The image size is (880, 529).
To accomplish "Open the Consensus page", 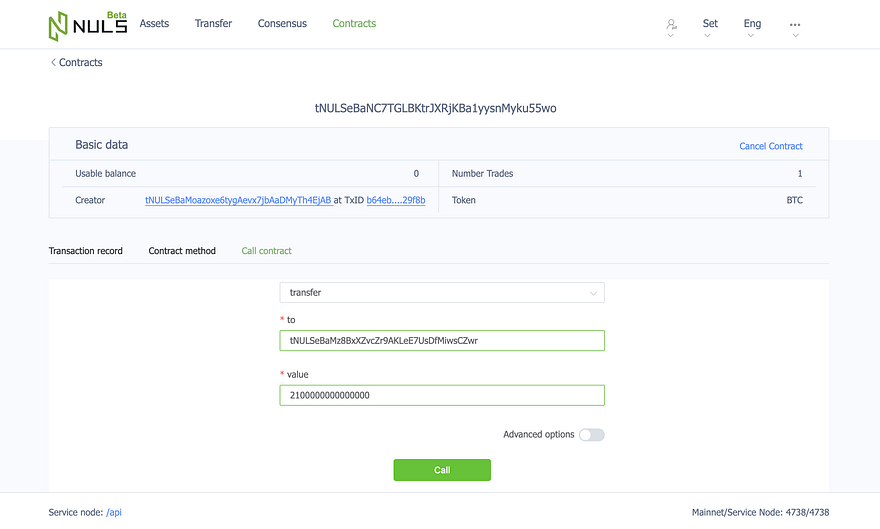I will (x=282, y=24).
